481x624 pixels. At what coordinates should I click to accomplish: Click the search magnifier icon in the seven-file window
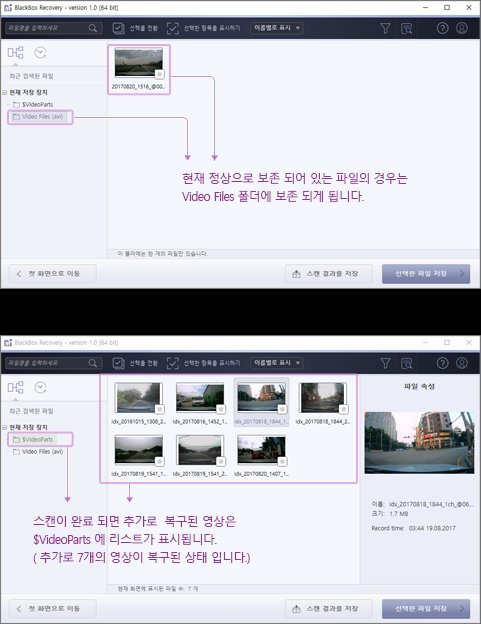(93, 363)
